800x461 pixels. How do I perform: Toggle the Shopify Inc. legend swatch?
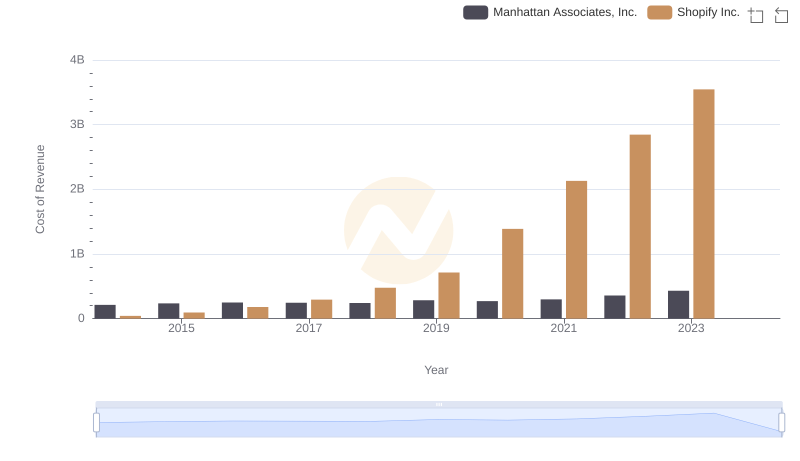point(660,12)
